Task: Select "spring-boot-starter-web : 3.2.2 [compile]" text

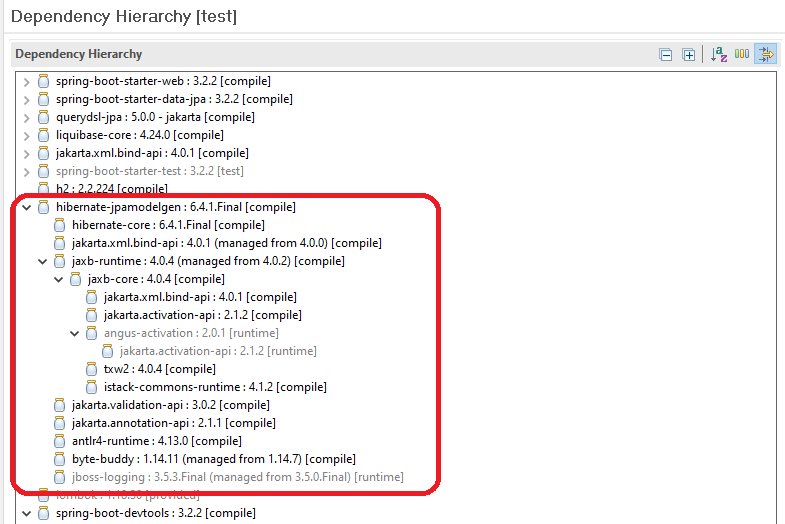Action: [163, 81]
